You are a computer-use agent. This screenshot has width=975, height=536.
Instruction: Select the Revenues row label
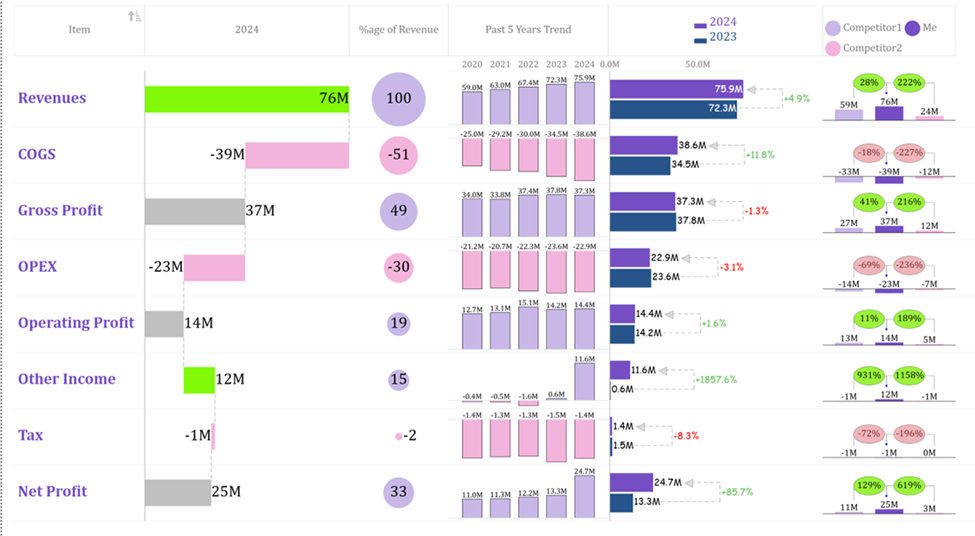pos(52,98)
